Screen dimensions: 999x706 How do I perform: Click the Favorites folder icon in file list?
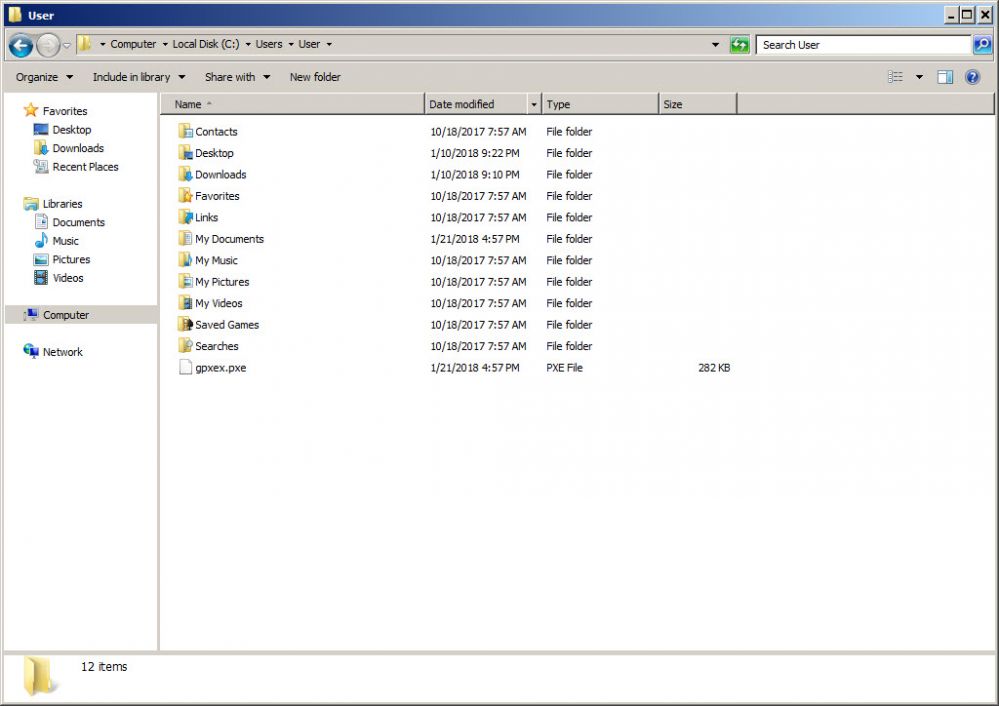[x=185, y=195]
